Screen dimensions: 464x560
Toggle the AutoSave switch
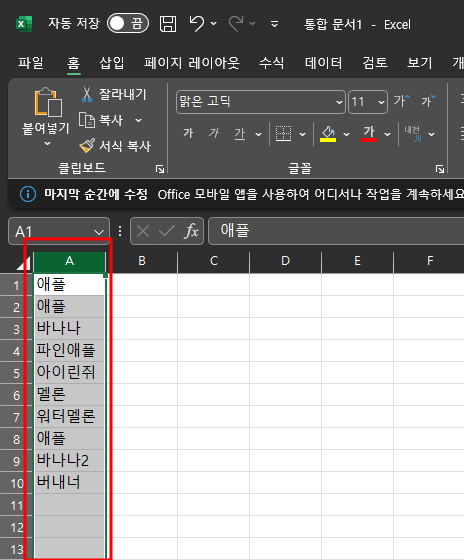[x=128, y=24]
